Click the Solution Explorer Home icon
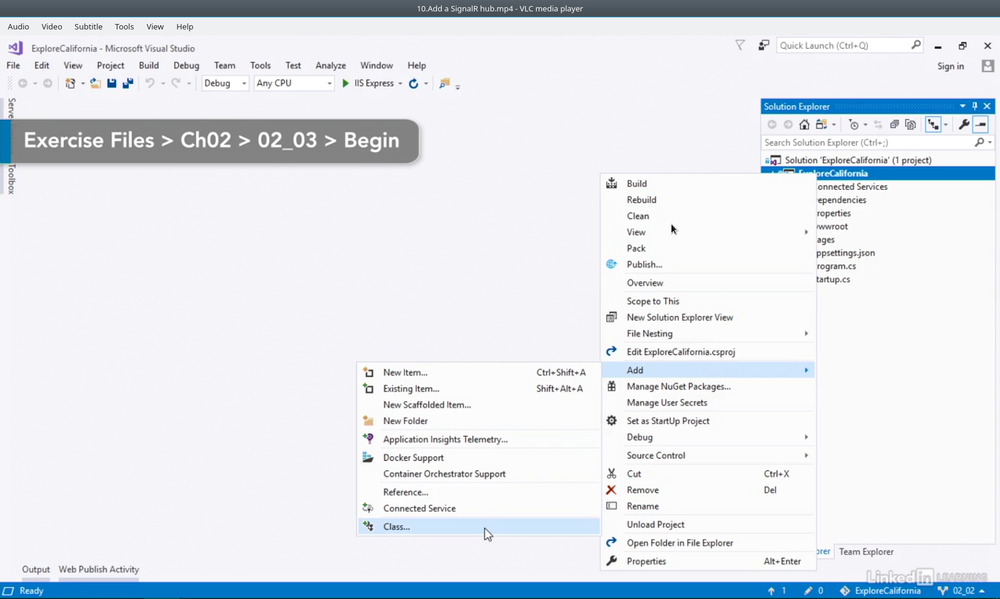Screen dimensions: 1000x599 point(804,124)
